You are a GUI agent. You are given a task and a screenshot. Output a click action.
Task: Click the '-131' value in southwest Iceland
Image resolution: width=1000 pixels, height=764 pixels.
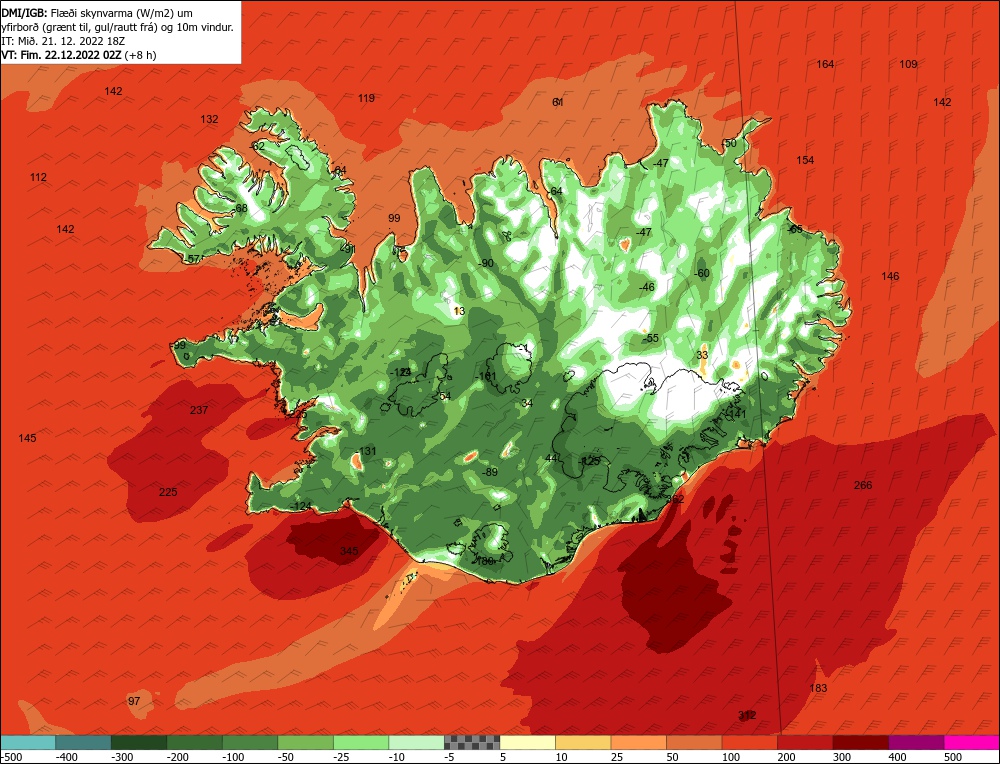tap(366, 451)
